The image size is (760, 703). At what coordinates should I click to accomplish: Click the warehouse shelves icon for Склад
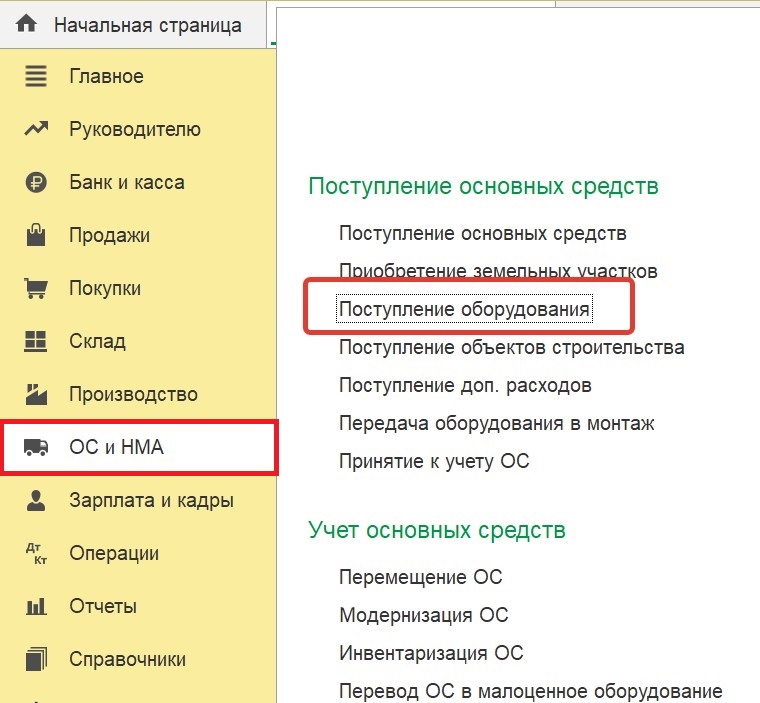point(36,341)
